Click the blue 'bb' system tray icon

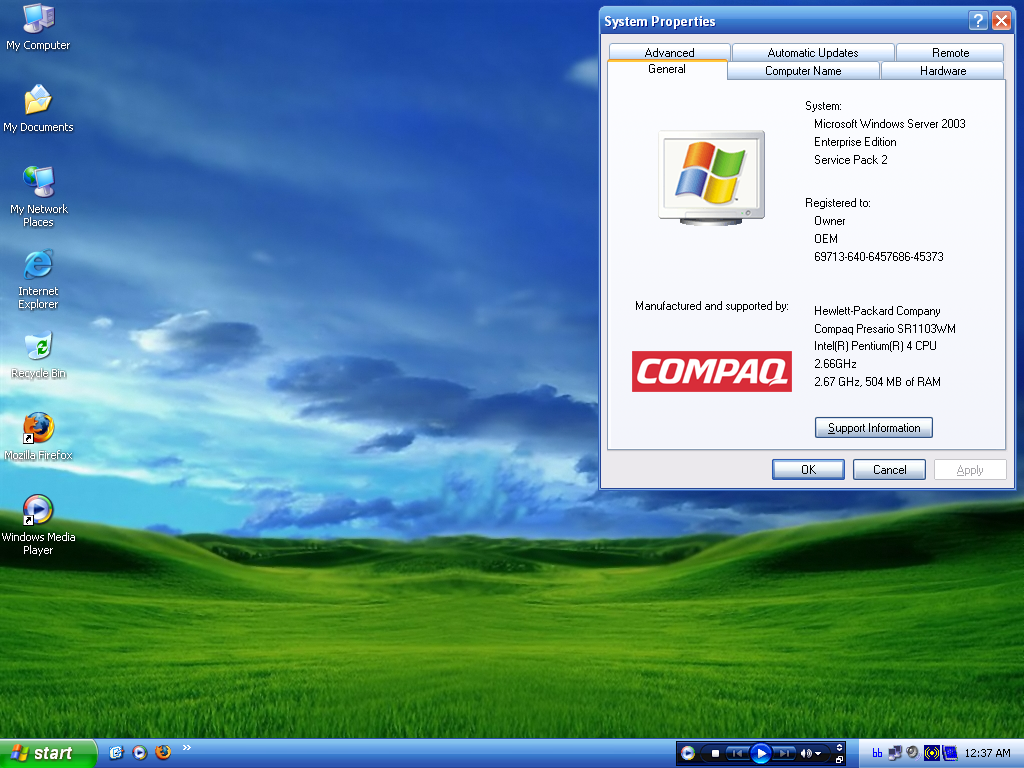click(x=877, y=754)
